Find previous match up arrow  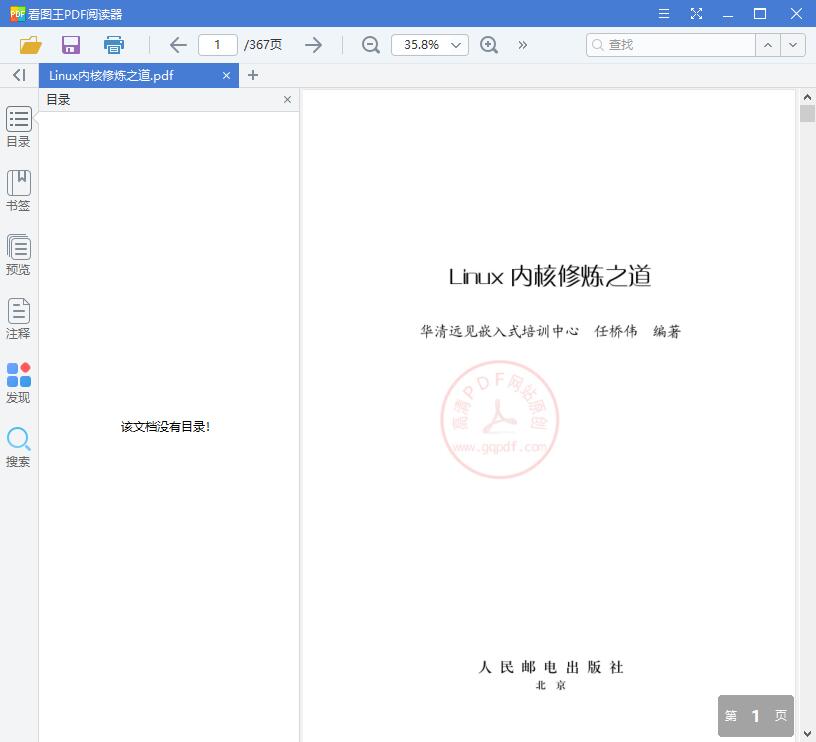[768, 45]
